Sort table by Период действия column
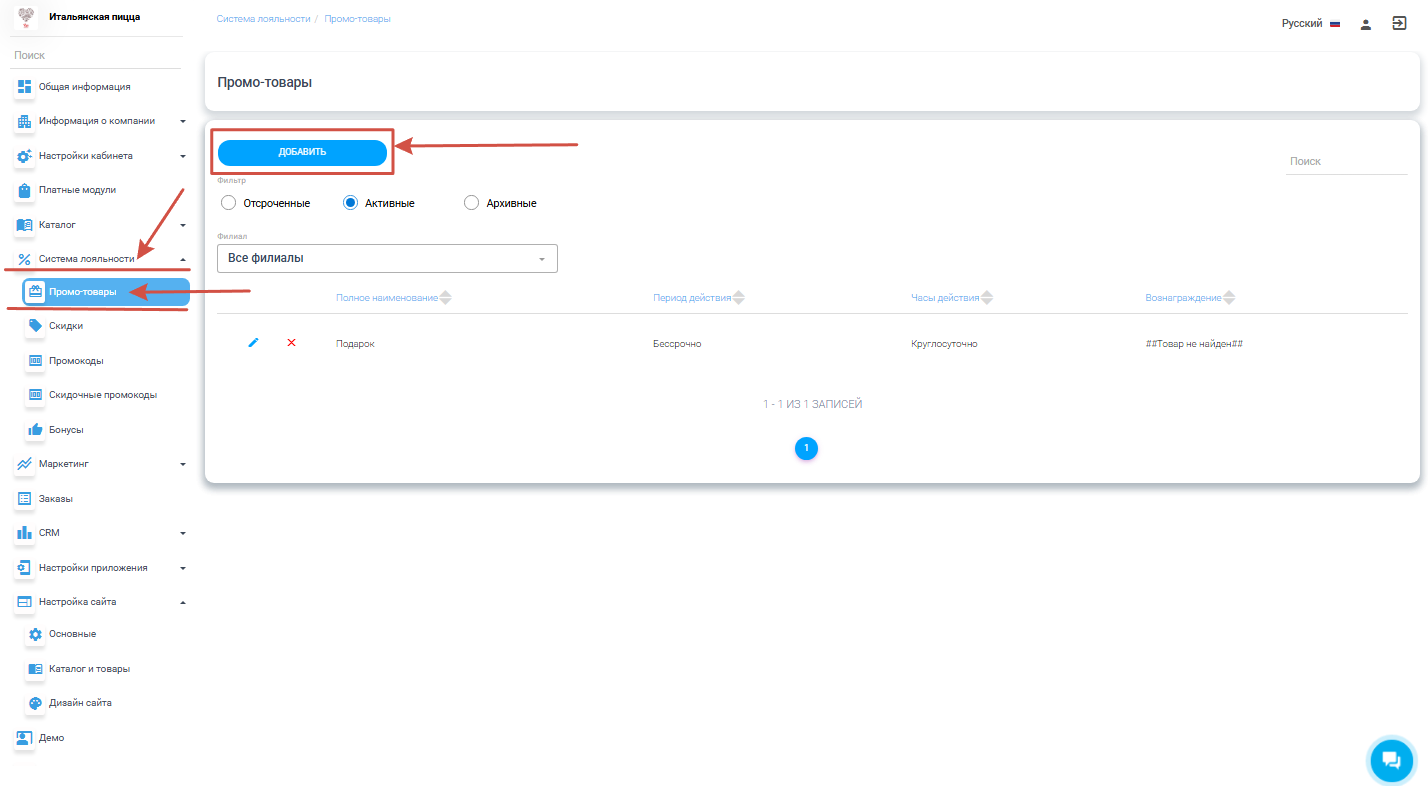This screenshot has height=786, width=1428. tap(698, 298)
